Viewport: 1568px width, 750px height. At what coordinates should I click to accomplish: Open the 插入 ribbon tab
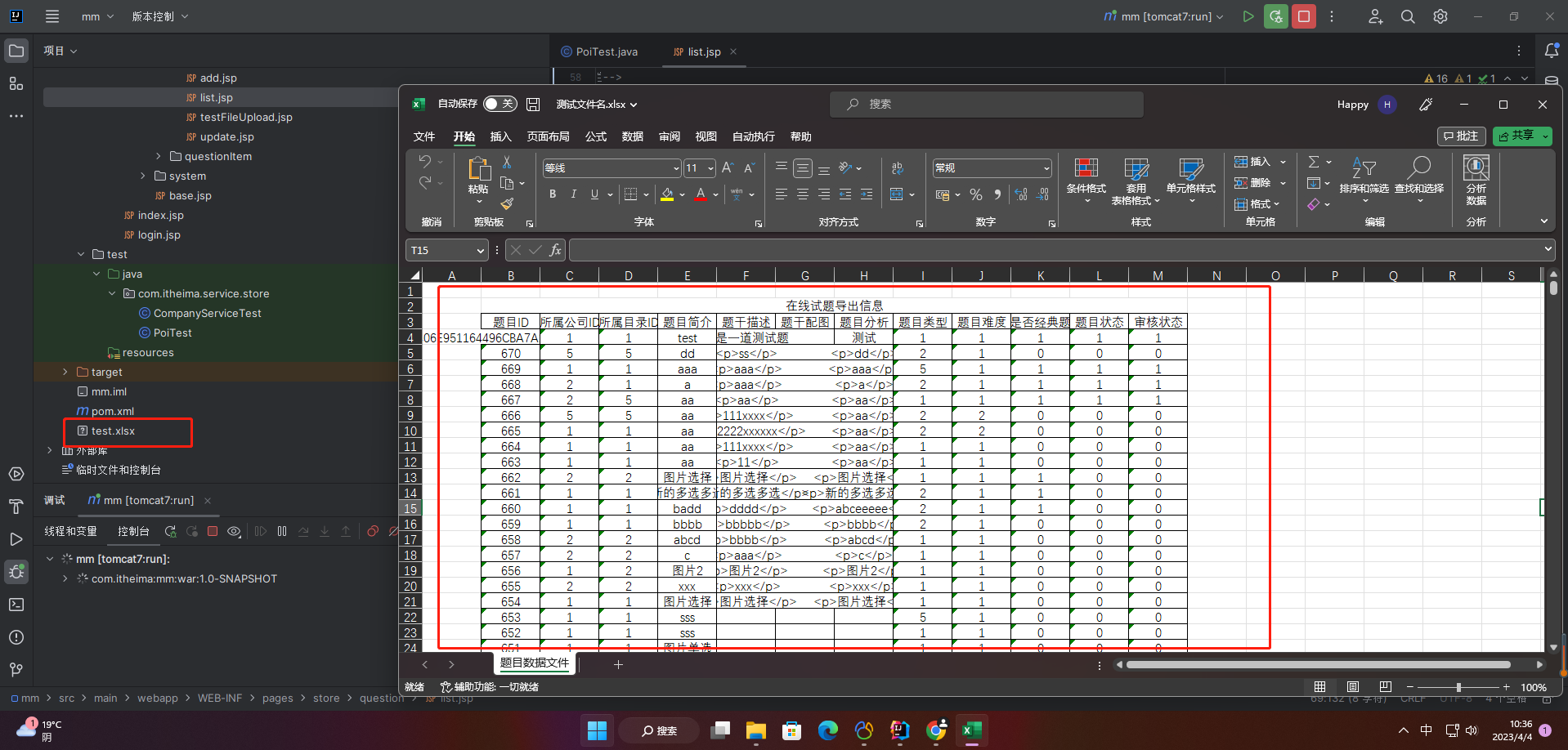(500, 136)
